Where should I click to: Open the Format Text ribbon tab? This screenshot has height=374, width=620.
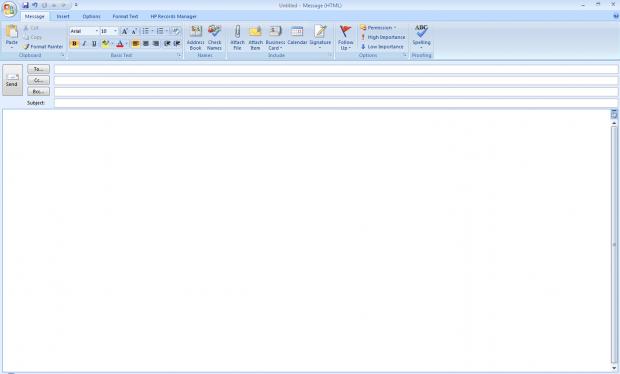pyautogui.click(x=125, y=16)
